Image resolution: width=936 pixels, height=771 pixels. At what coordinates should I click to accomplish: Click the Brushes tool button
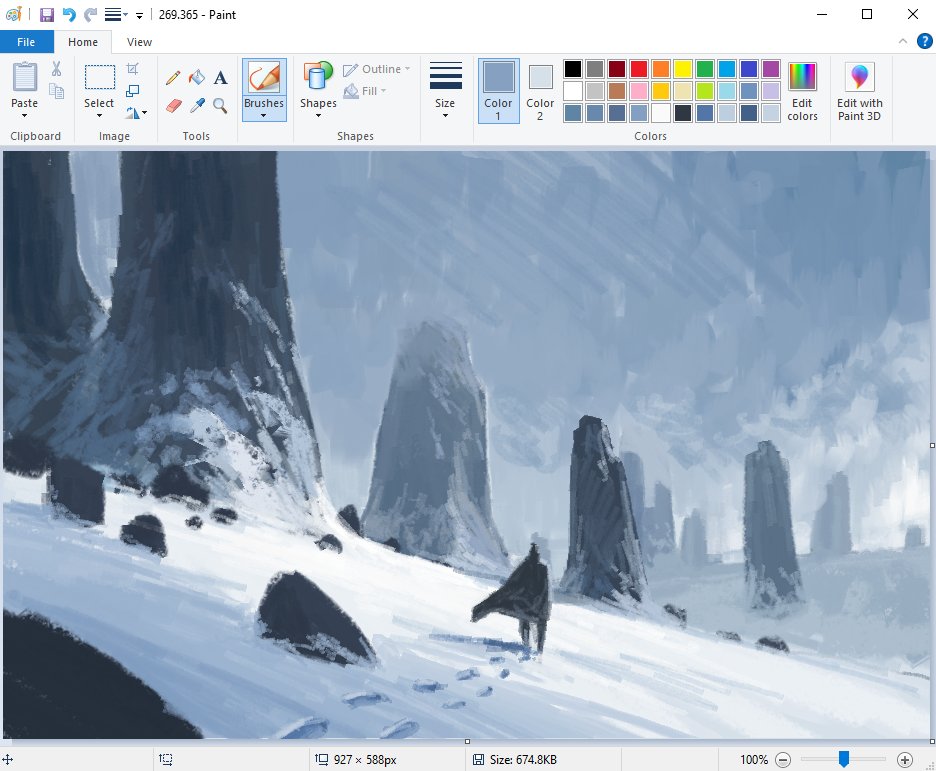click(264, 78)
